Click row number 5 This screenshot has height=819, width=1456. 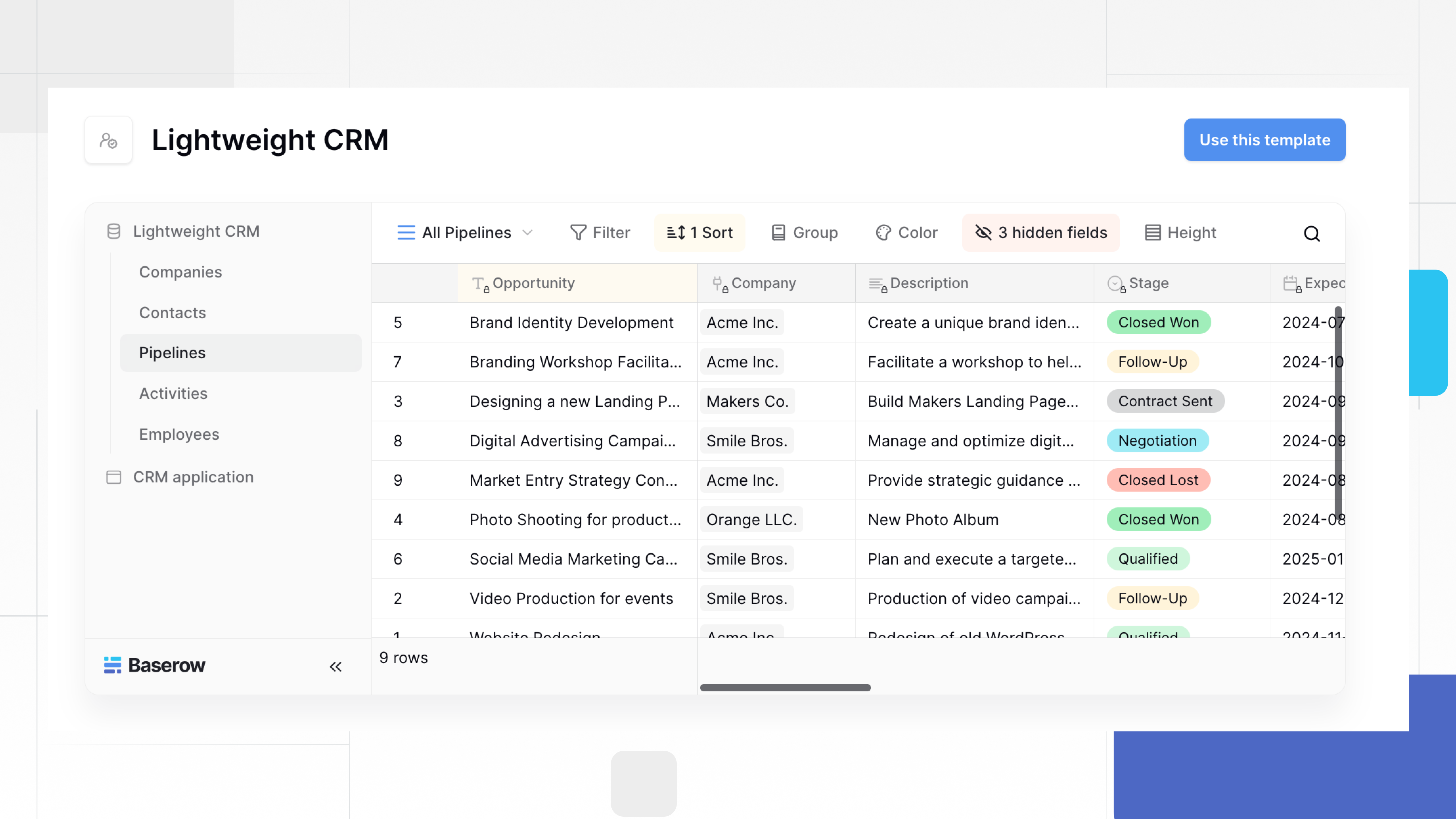(x=398, y=322)
